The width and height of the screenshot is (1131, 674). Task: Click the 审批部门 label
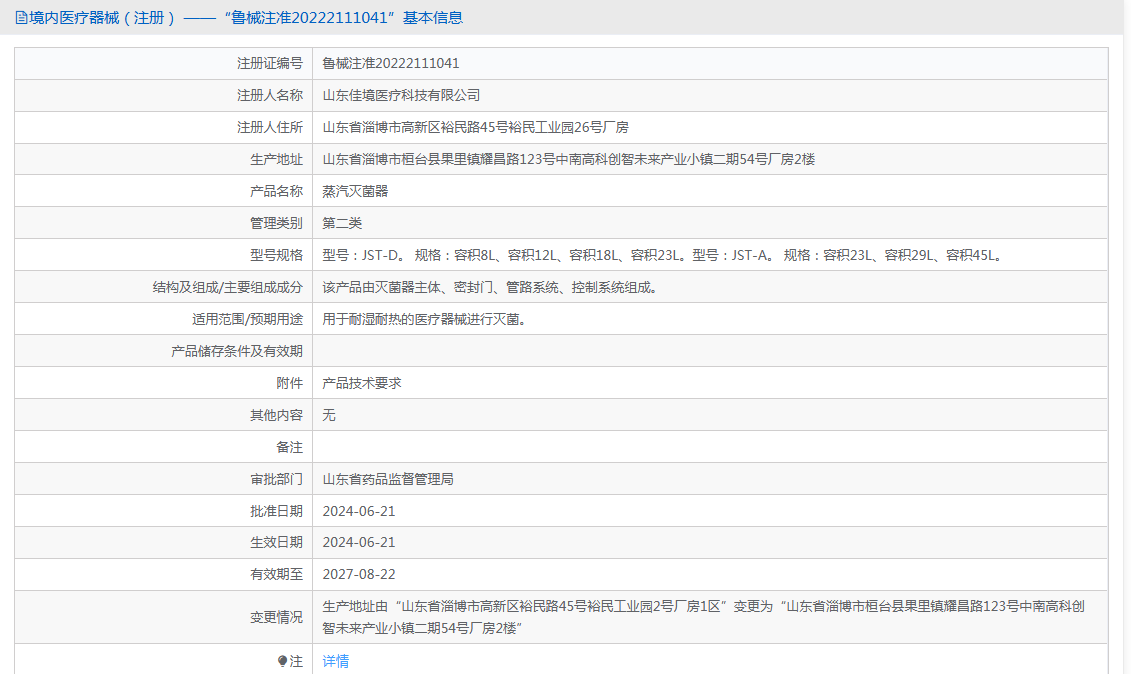pyautogui.click(x=276, y=479)
